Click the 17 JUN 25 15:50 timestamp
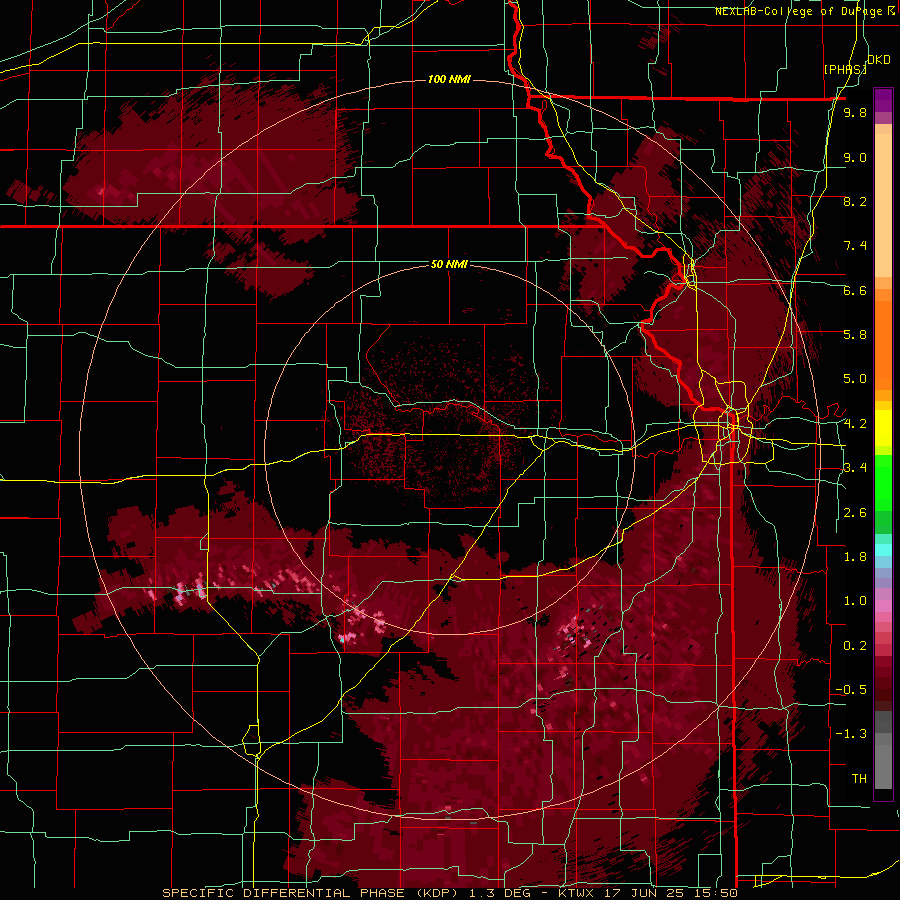The width and height of the screenshot is (900, 900). [670, 893]
